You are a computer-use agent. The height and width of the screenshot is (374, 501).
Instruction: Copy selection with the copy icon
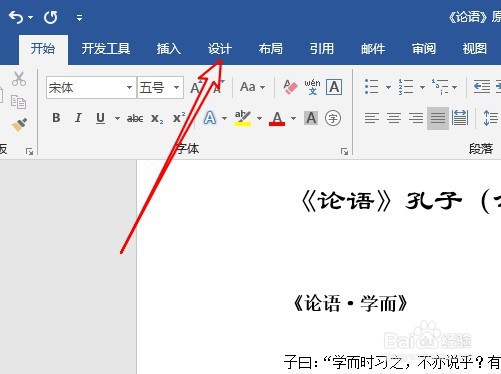click(18, 102)
